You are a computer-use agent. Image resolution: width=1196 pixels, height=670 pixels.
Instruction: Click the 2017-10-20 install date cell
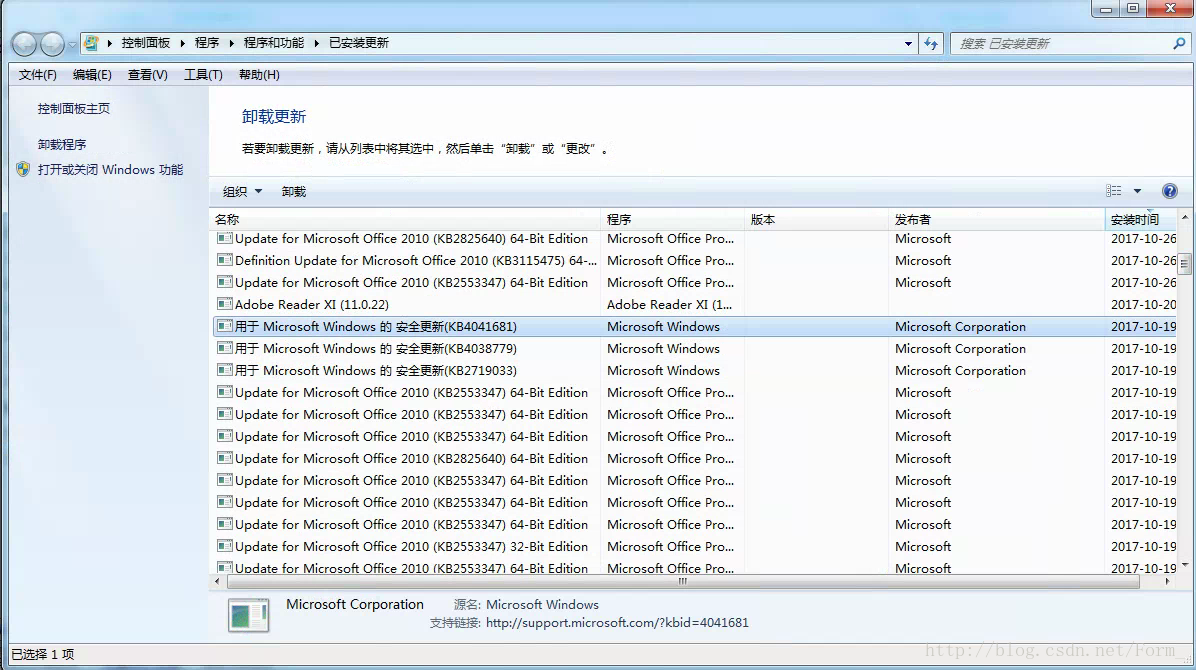pos(1143,304)
